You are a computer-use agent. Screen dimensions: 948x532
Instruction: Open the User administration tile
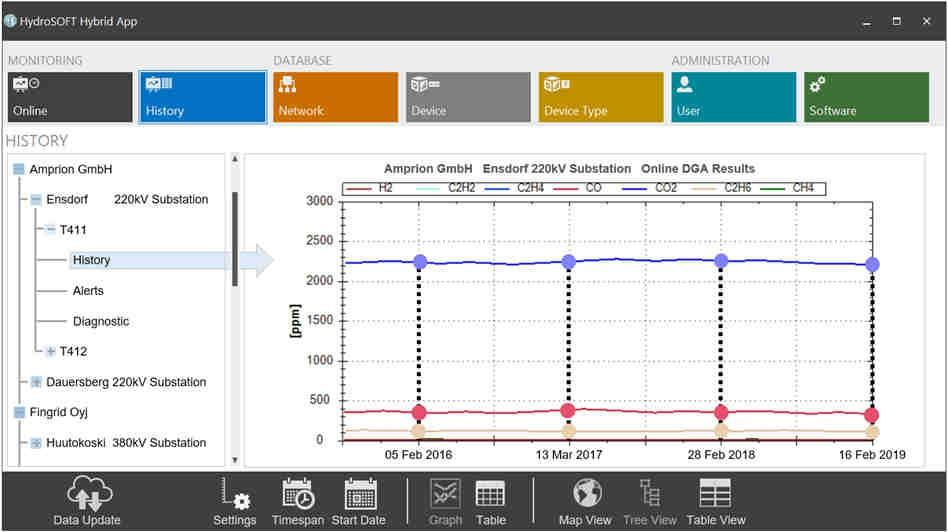(733, 97)
